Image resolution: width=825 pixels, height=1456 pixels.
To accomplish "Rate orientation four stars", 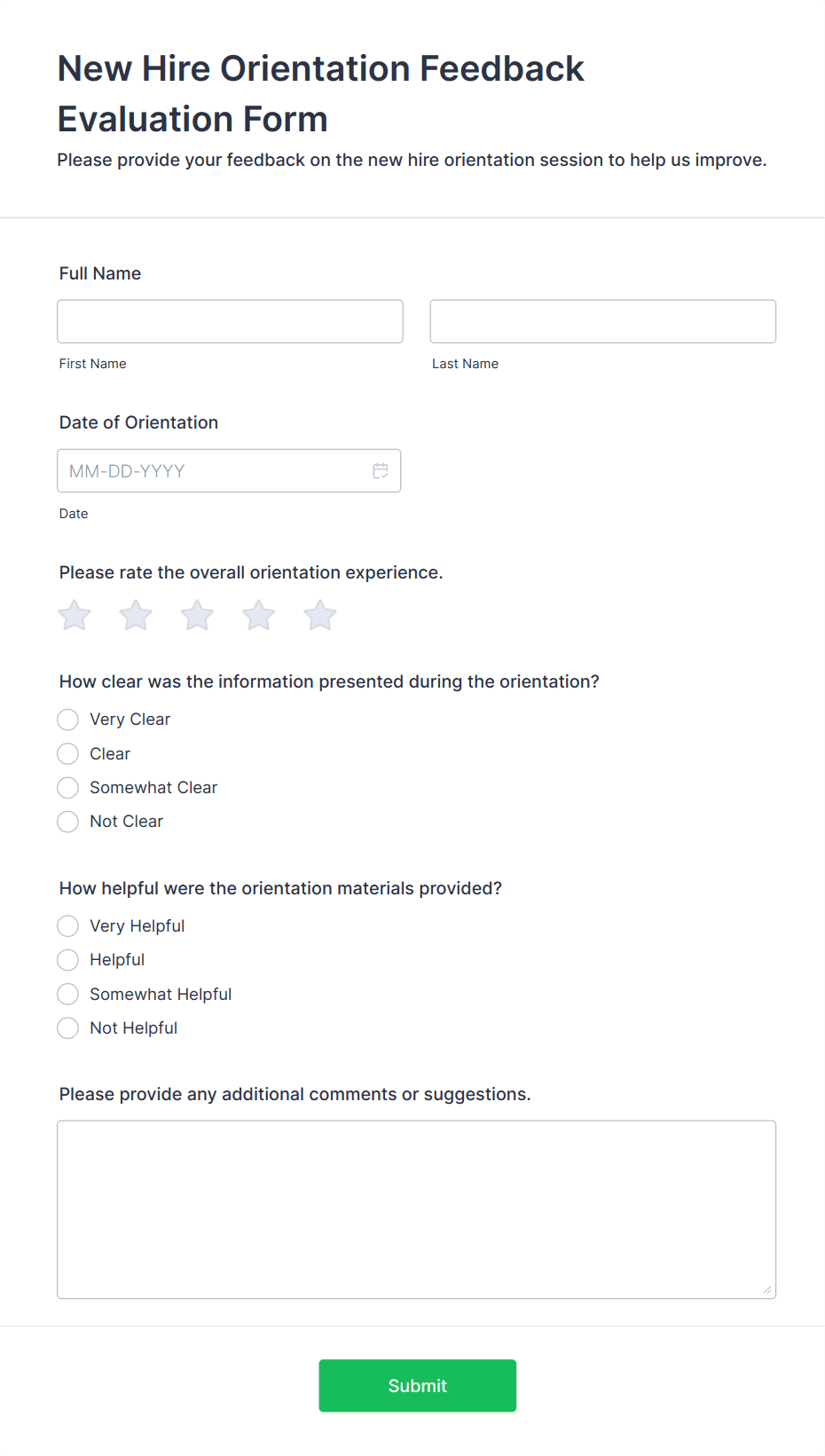I will (259, 615).
